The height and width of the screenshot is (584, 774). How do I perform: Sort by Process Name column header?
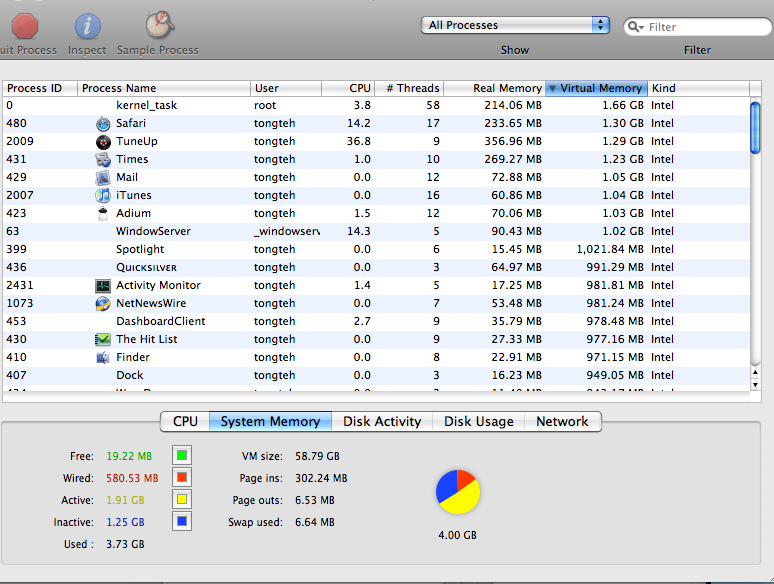164,88
